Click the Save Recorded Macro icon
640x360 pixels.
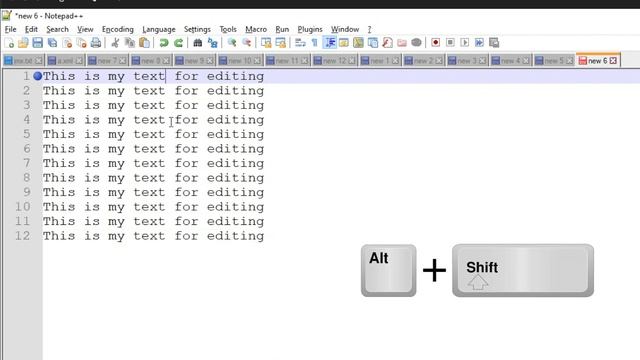coord(494,42)
